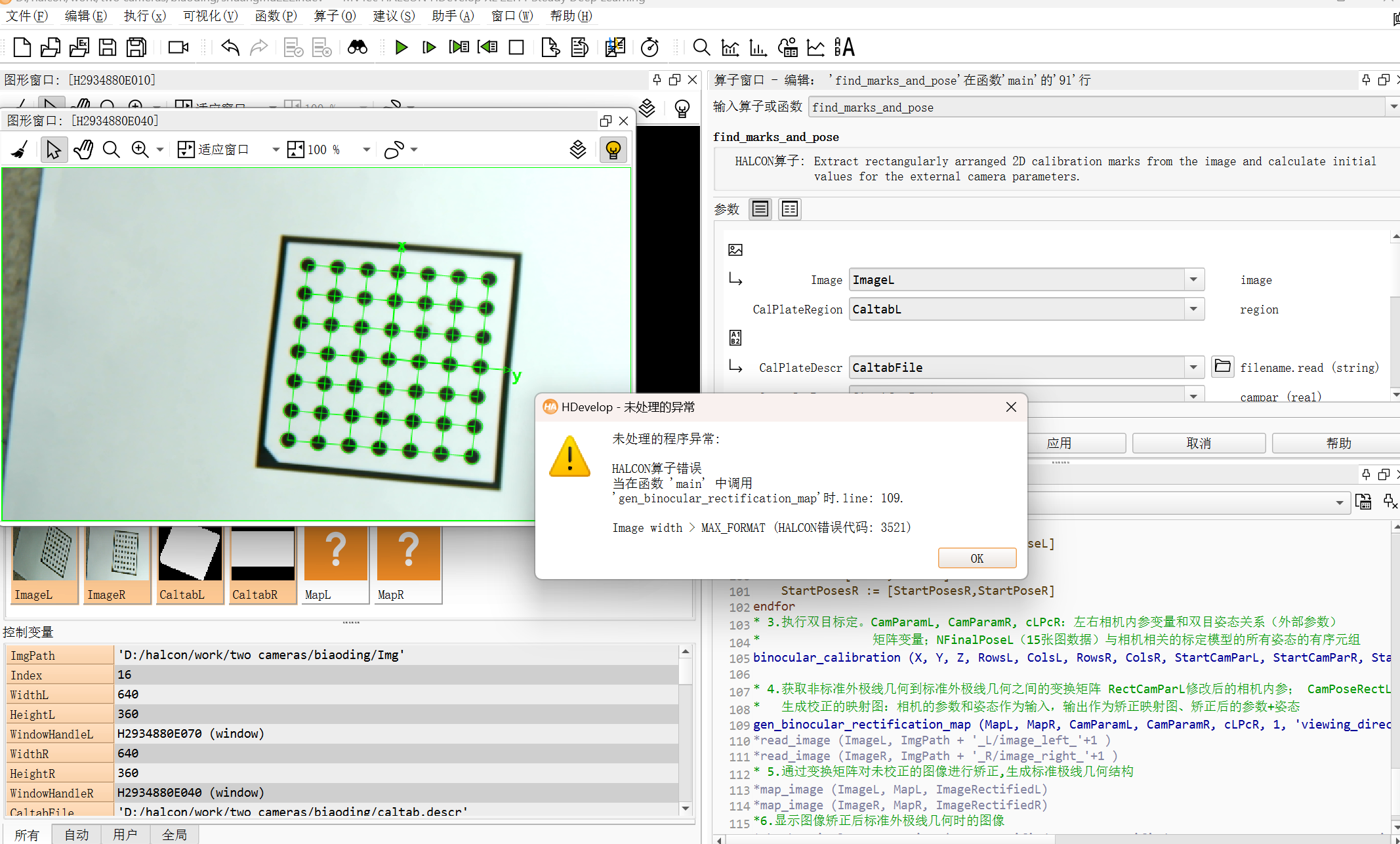Open the feature inspection tool
This screenshot has height=844, width=1400.
[x=787, y=47]
